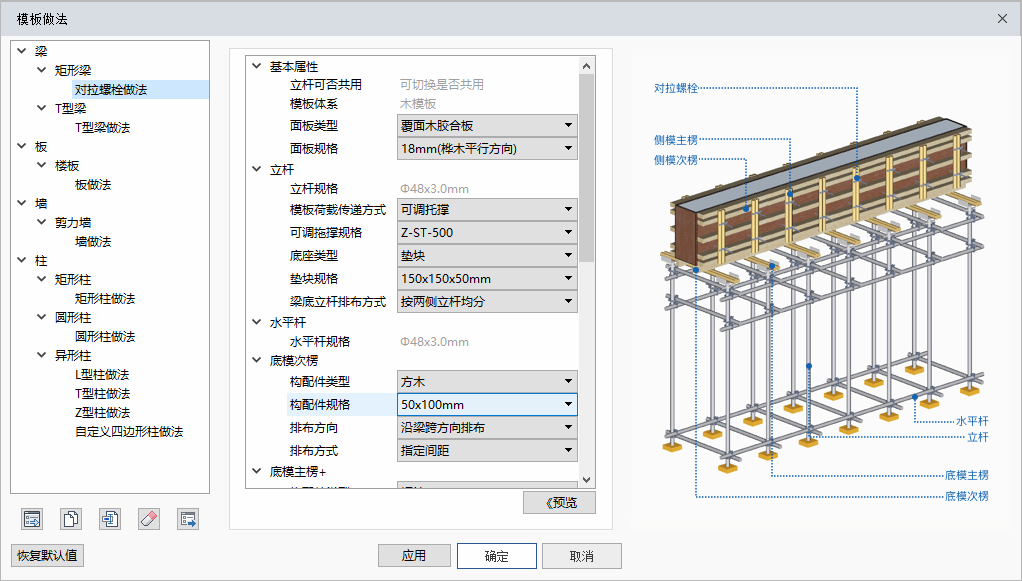This screenshot has width=1022, height=581.
Task: Collapse the 基本属性 property group
Action: 257,66
